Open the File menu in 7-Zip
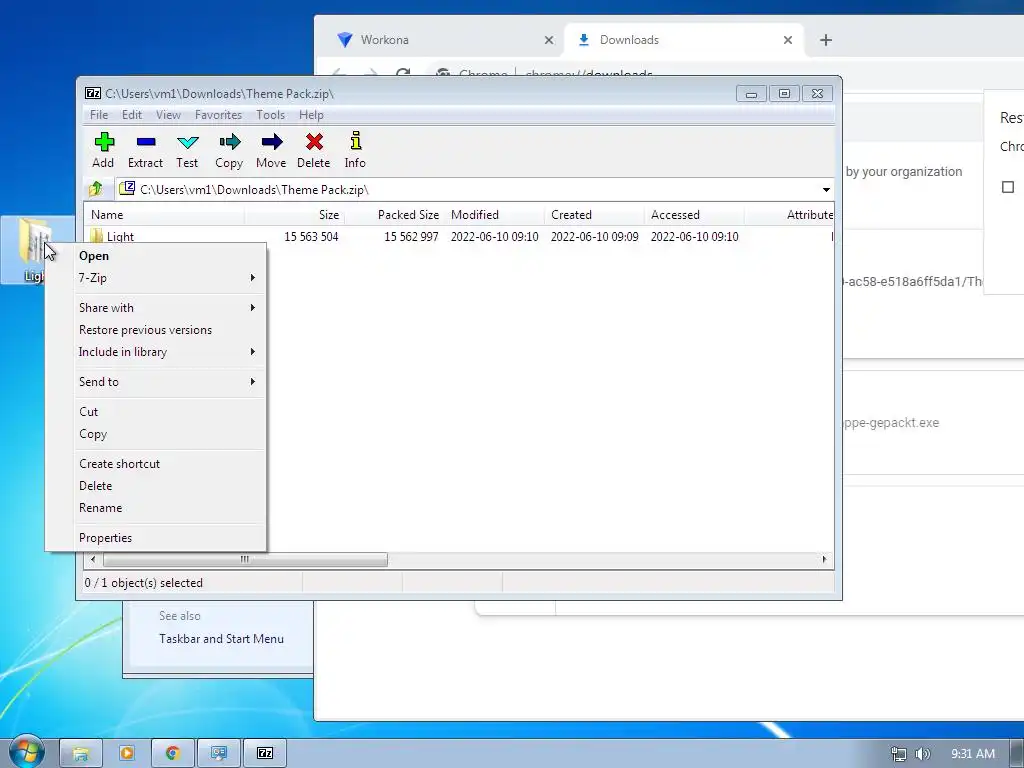Viewport: 1024px width, 768px height. (99, 115)
